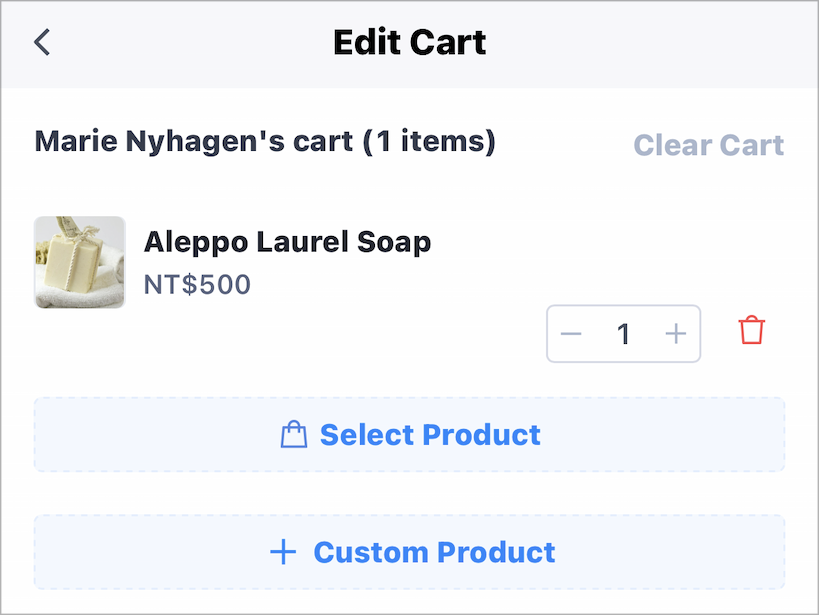
Task: Tap the Edit Cart header title
Action: (x=410, y=42)
